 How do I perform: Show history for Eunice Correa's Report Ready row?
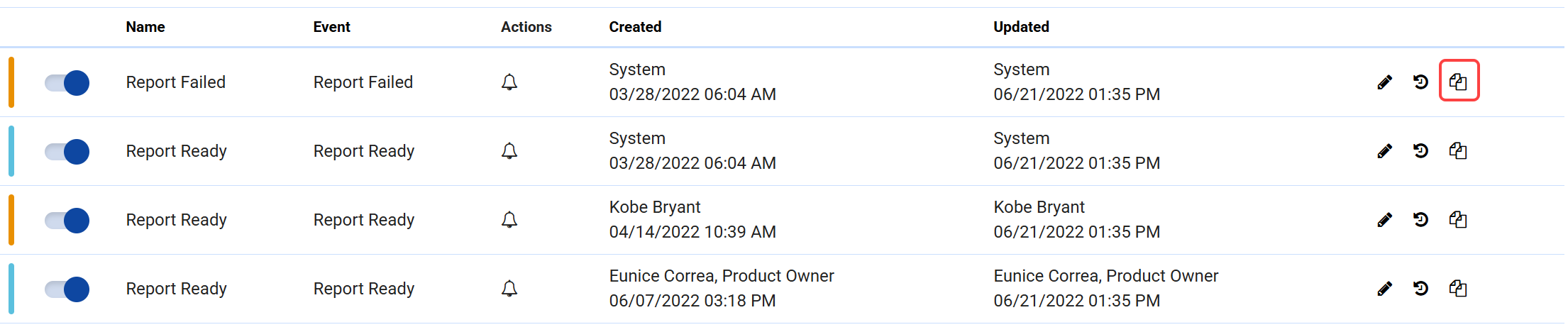[1420, 289]
